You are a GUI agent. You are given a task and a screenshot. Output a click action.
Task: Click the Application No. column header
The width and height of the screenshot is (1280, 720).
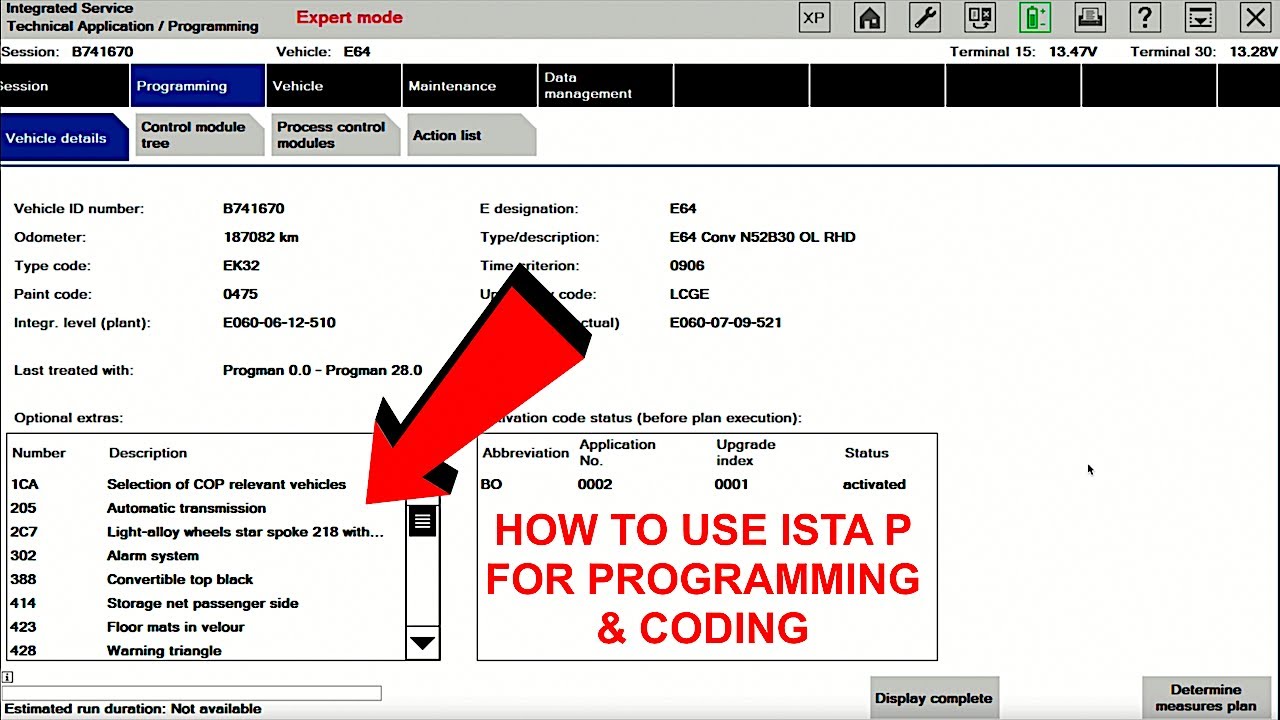pyautogui.click(x=618, y=452)
